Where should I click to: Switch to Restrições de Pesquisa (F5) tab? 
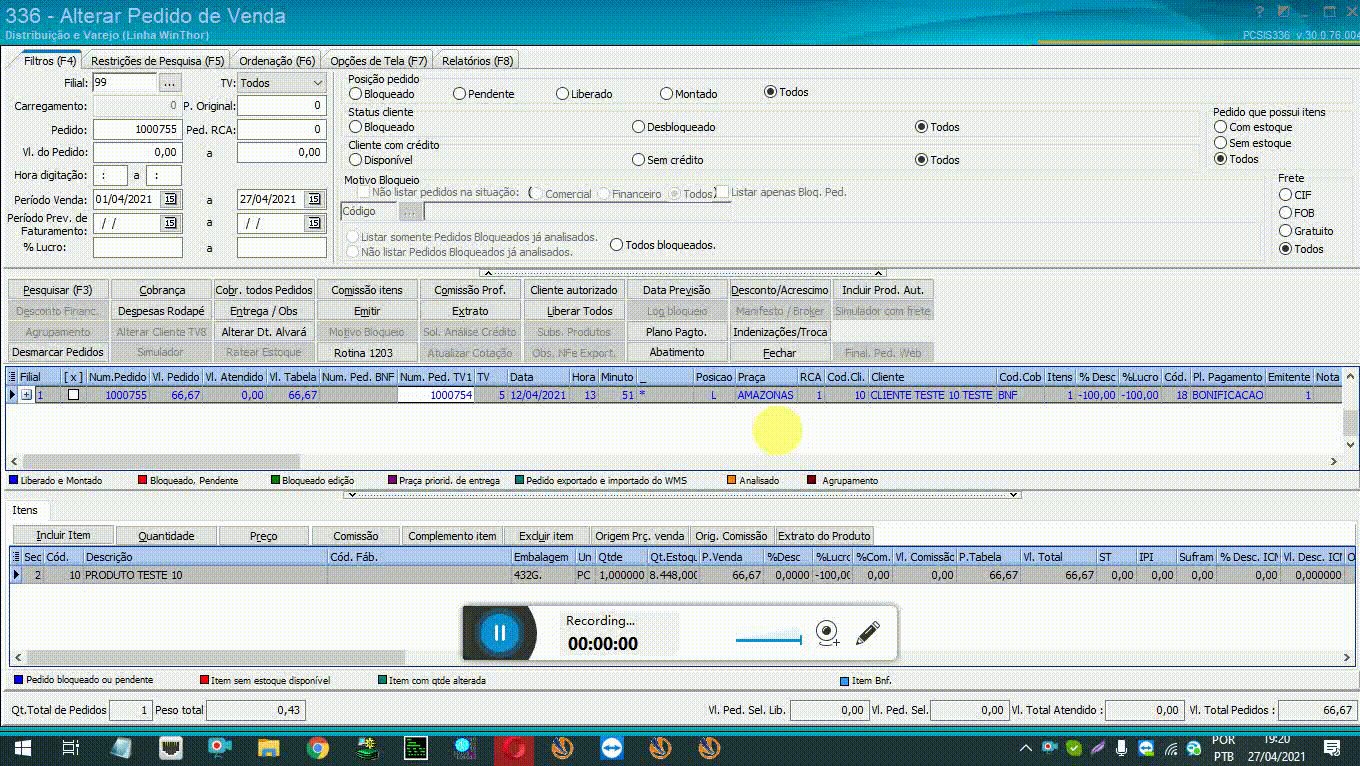158,61
